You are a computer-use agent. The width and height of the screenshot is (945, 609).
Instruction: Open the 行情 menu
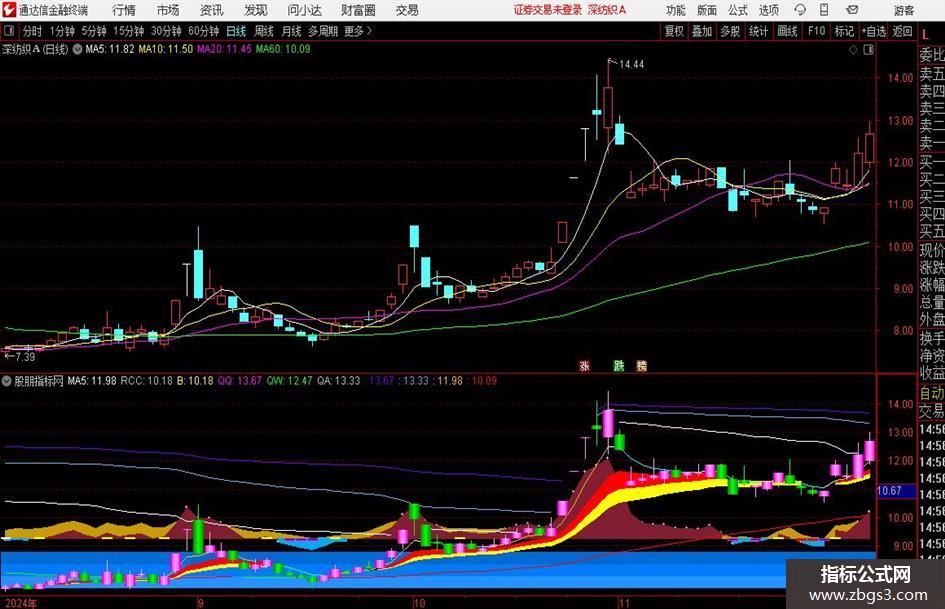pyautogui.click(x=124, y=10)
